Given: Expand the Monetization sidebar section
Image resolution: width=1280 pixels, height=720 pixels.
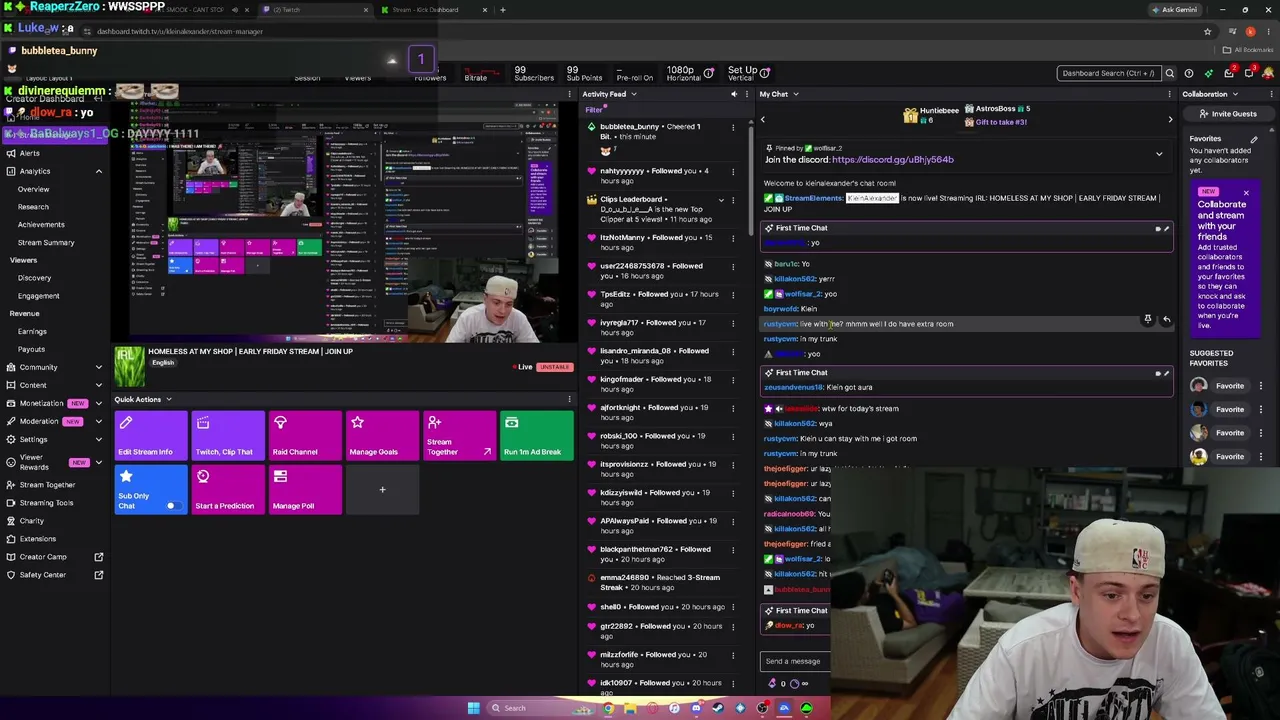Looking at the screenshot, I should tap(98, 403).
